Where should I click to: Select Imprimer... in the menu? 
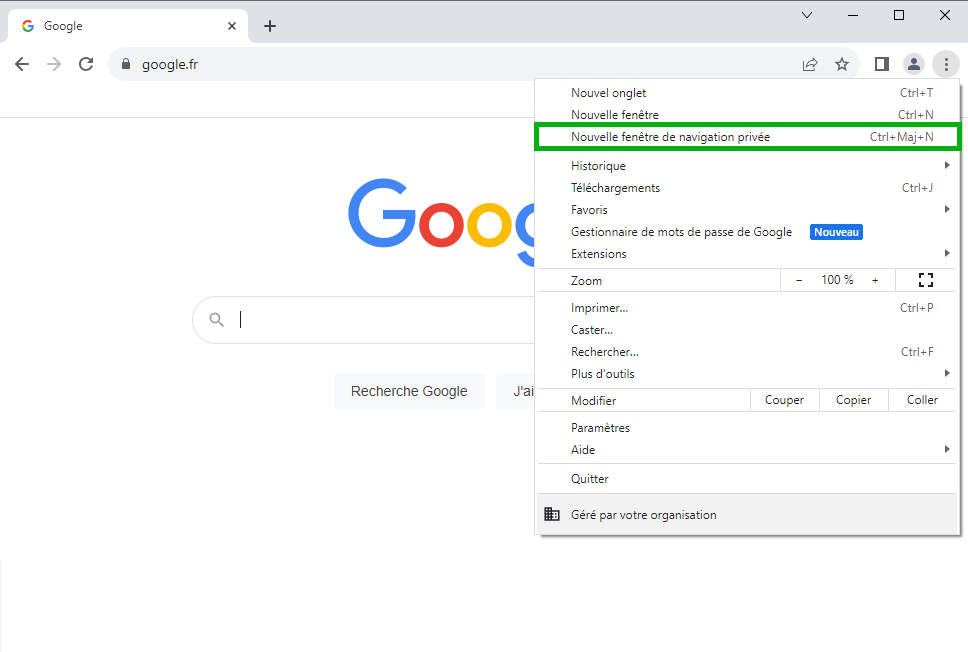[x=747, y=307]
